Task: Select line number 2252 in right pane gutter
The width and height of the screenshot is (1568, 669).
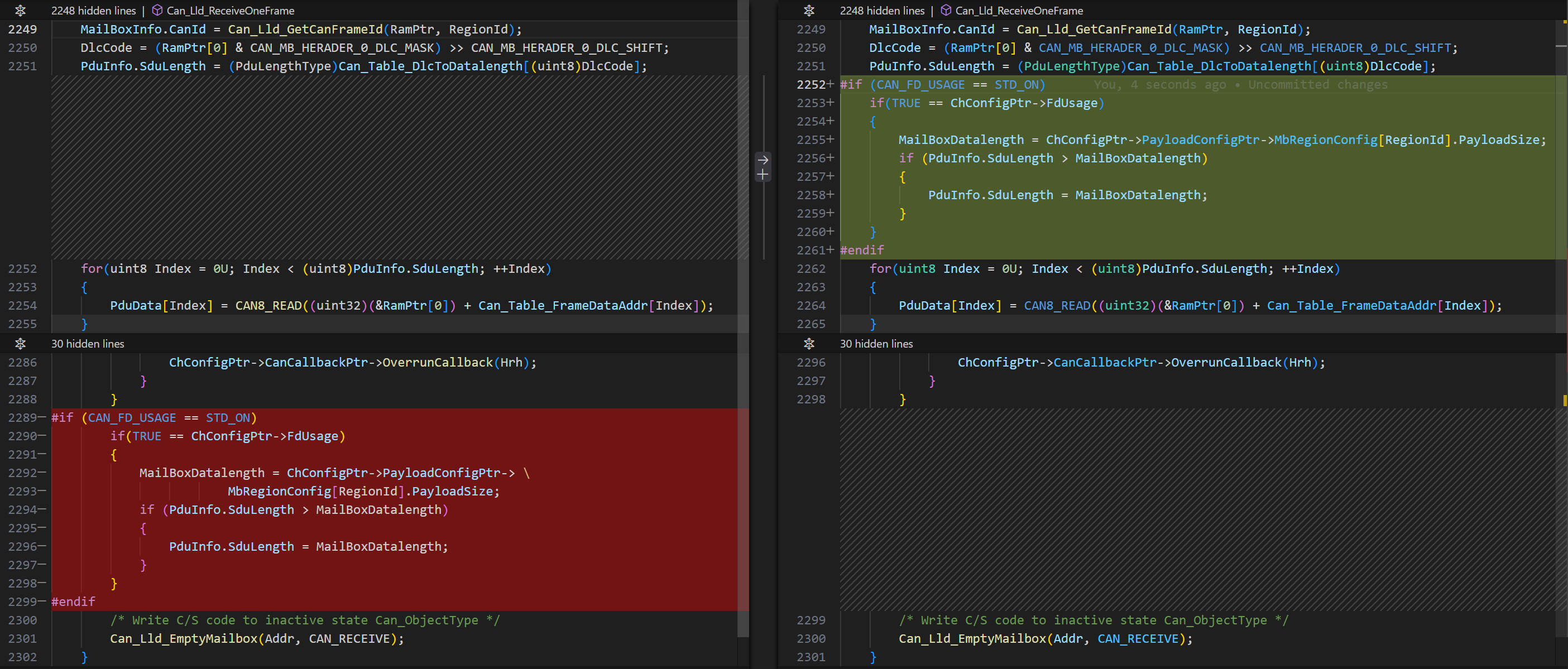Action: [x=811, y=85]
